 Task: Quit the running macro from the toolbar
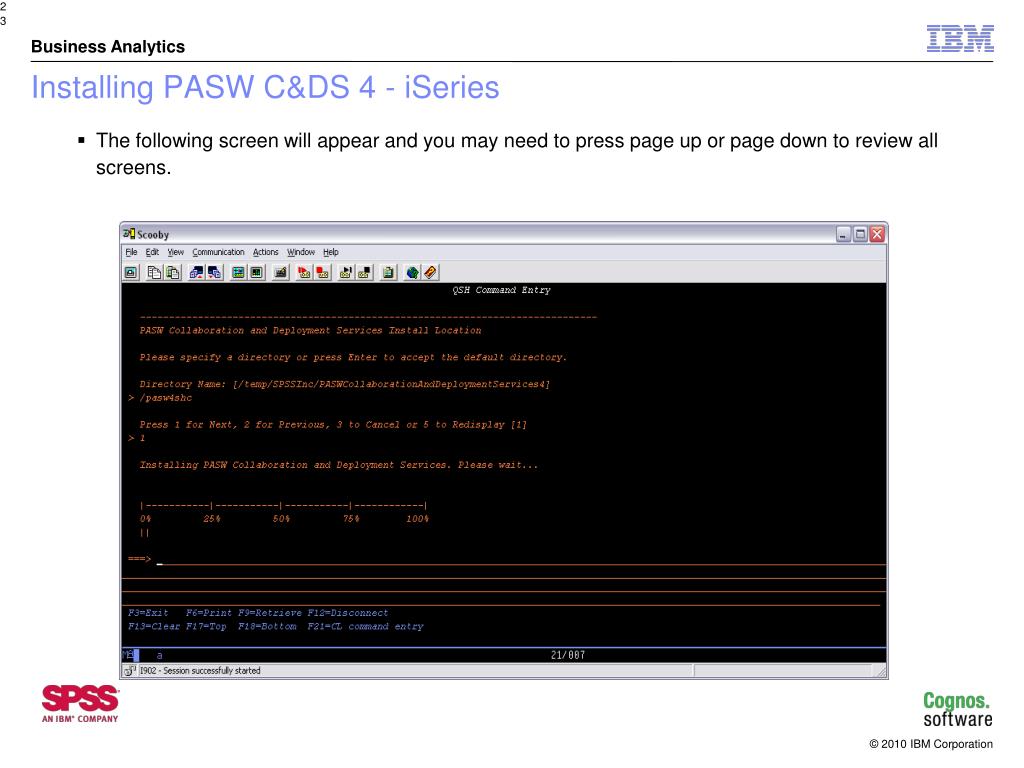[x=364, y=273]
